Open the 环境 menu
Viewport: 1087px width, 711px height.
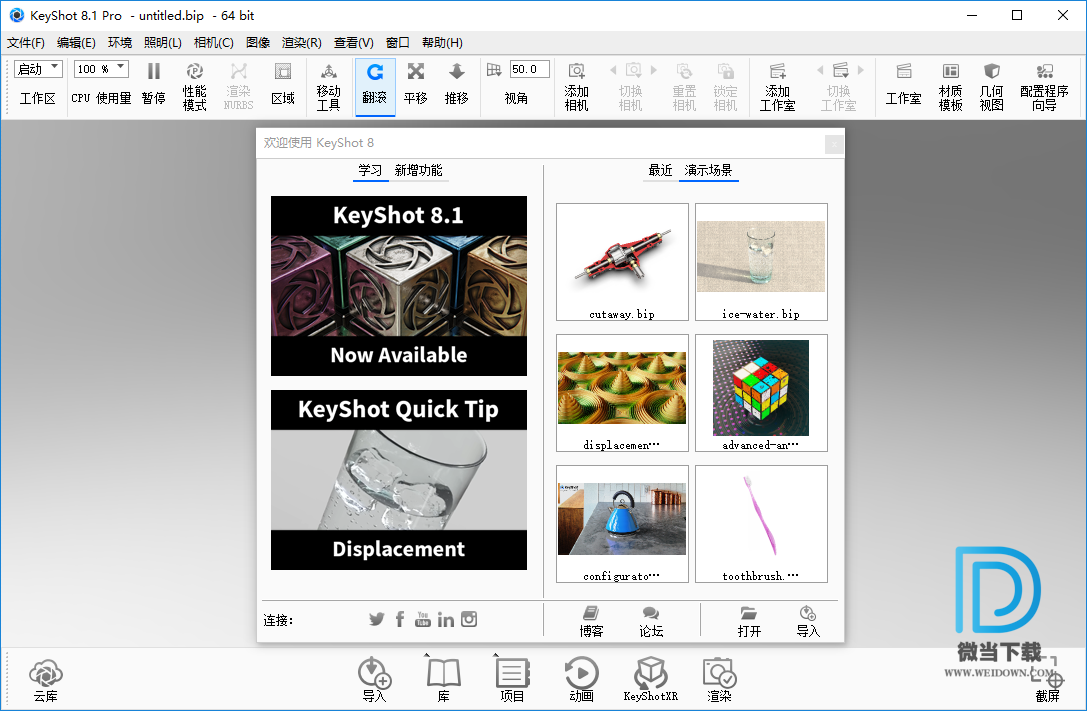pos(120,42)
